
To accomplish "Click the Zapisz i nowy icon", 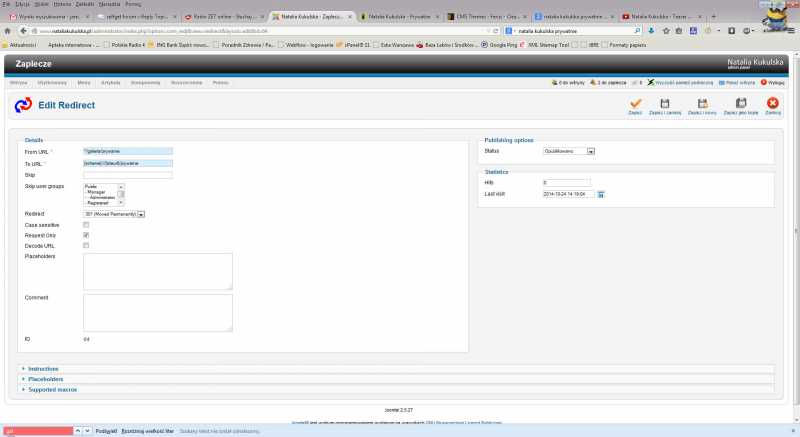I will pyautogui.click(x=699, y=103).
